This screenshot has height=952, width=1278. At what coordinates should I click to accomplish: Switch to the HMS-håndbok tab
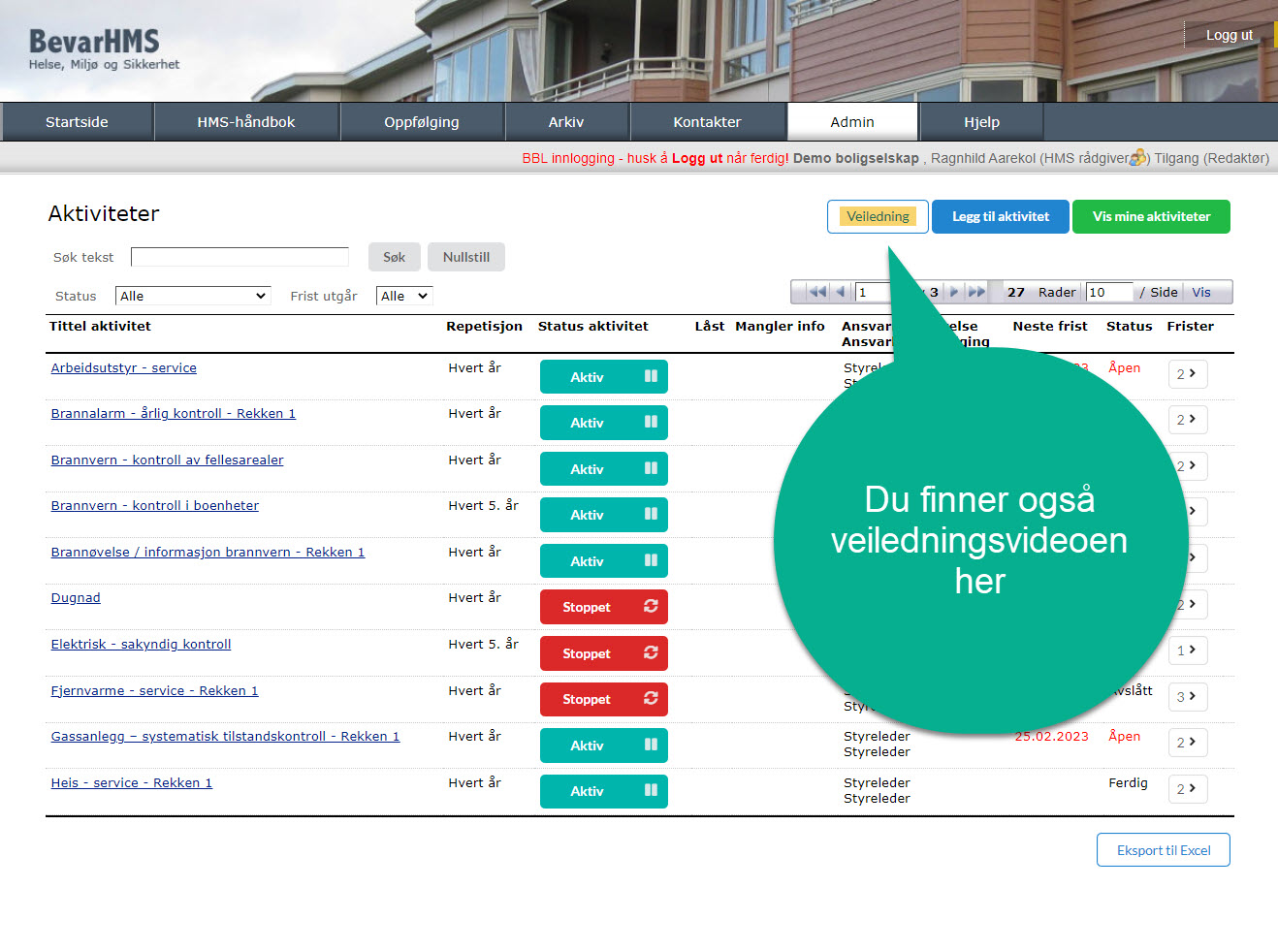(246, 122)
